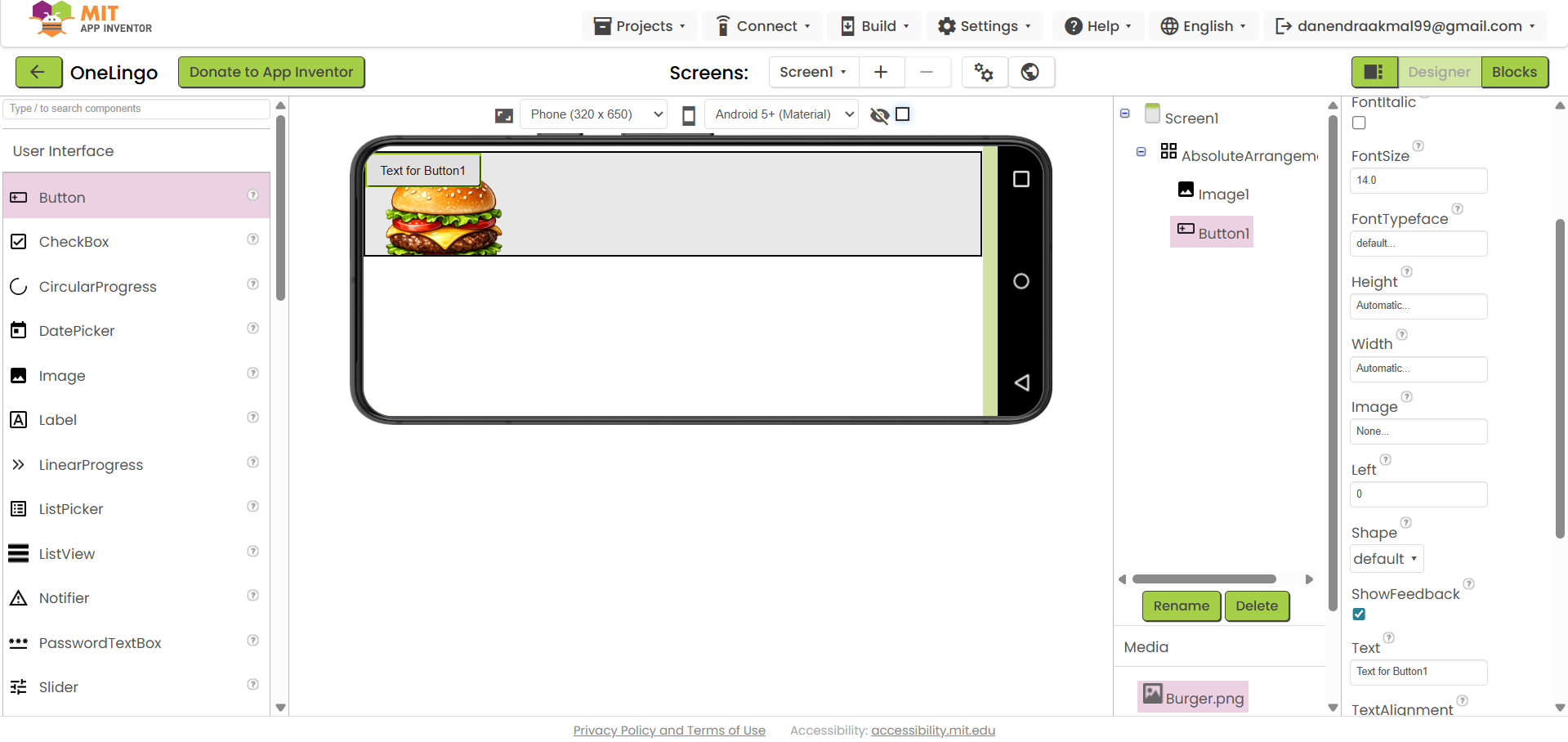Add a new screen with plus icon
This screenshot has height=742, width=1568.
pyautogui.click(x=881, y=72)
